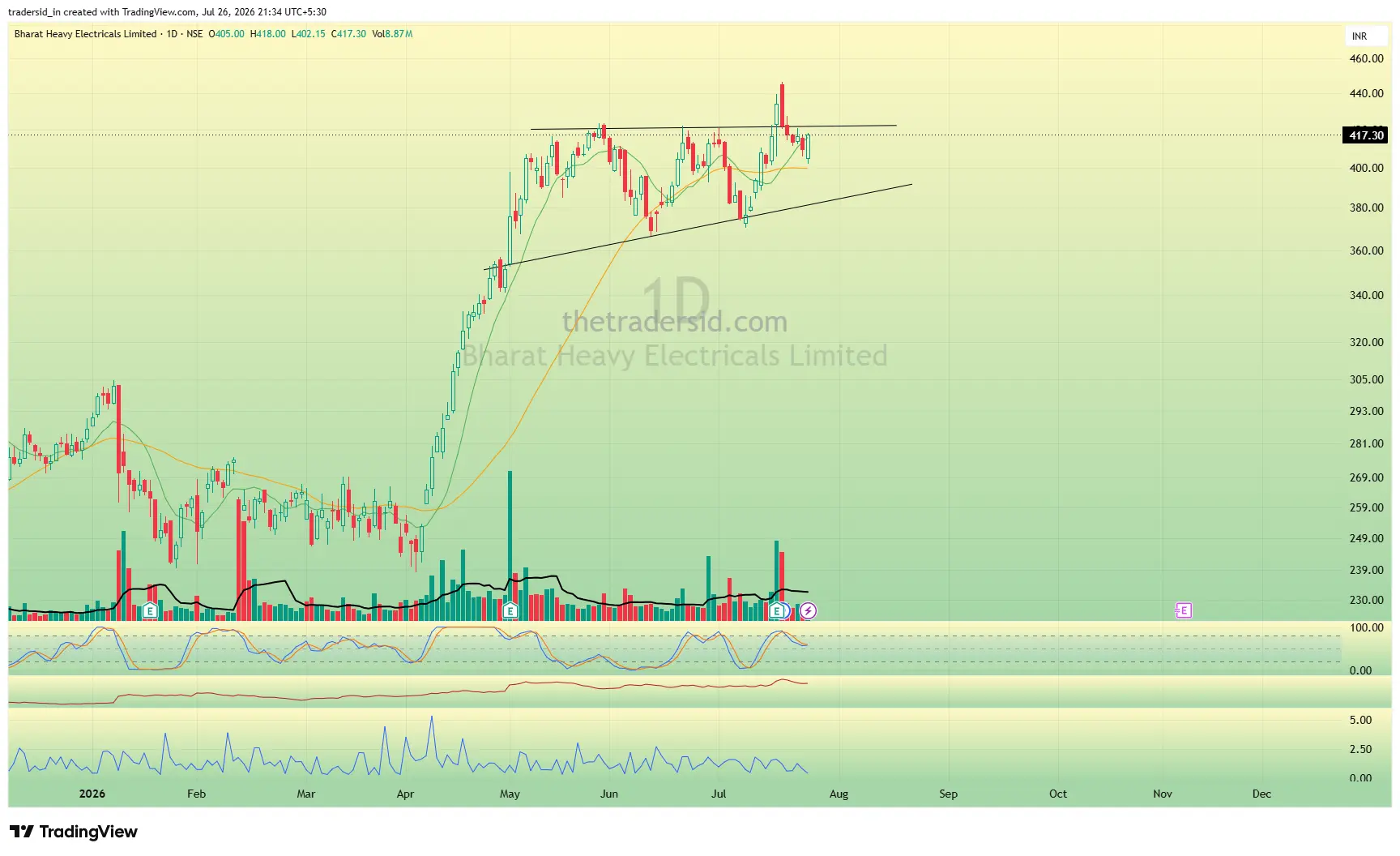Click the 380.00 price axis label
This screenshot has width=1400, height=856.
(x=1366, y=208)
